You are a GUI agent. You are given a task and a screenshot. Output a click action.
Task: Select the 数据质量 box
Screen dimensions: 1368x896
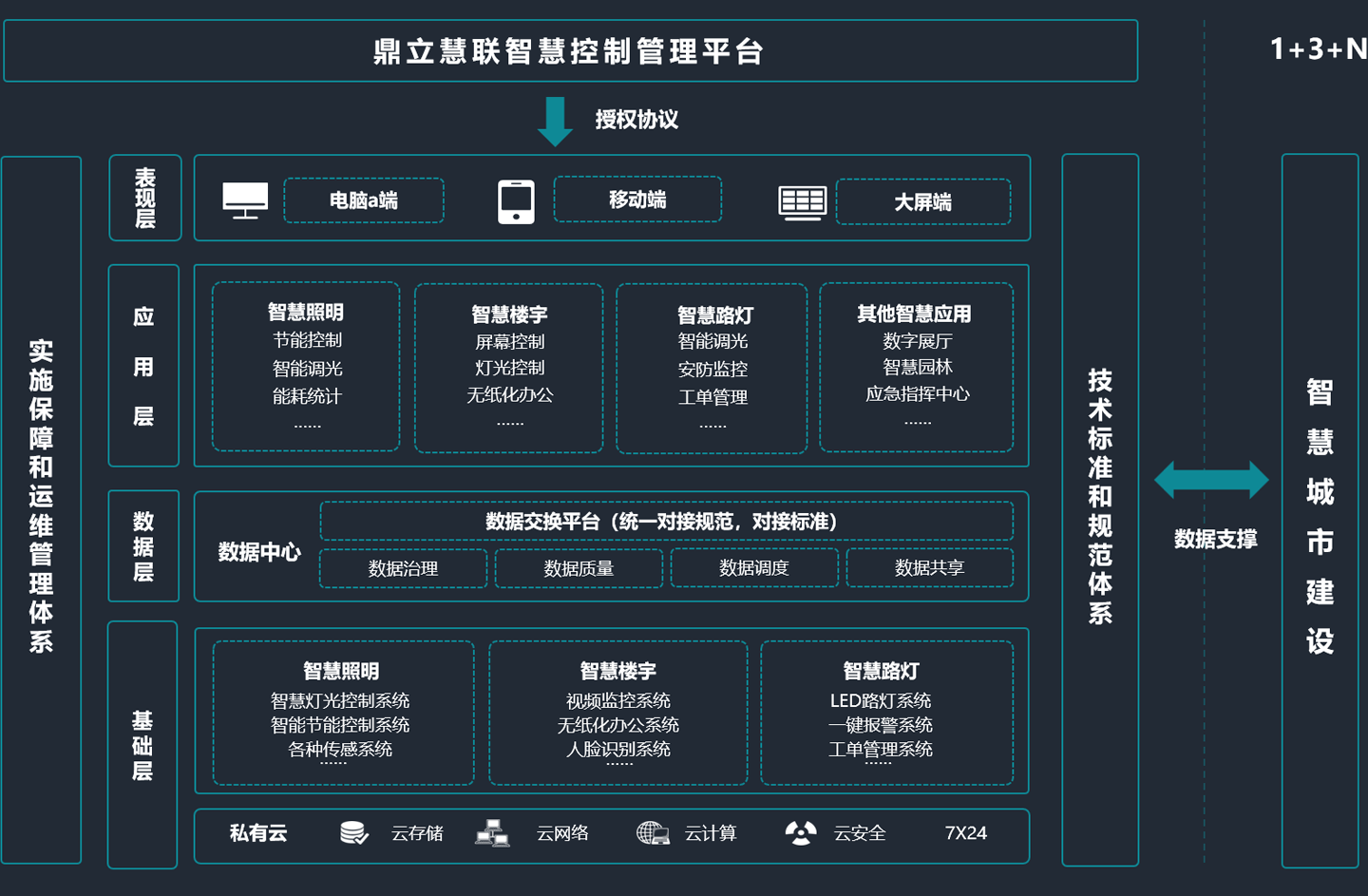coord(579,568)
